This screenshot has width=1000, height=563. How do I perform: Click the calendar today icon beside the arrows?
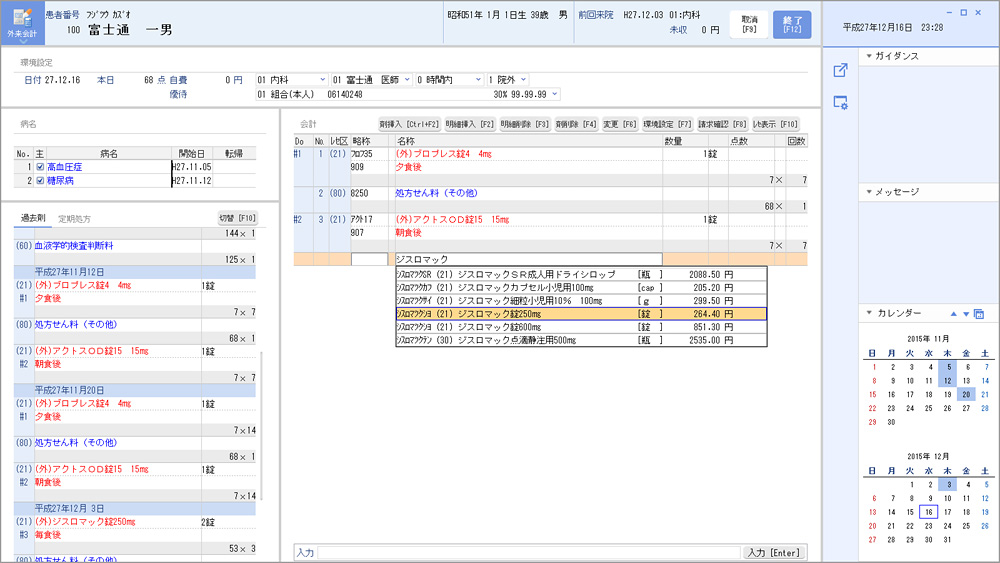click(x=979, y=314)
